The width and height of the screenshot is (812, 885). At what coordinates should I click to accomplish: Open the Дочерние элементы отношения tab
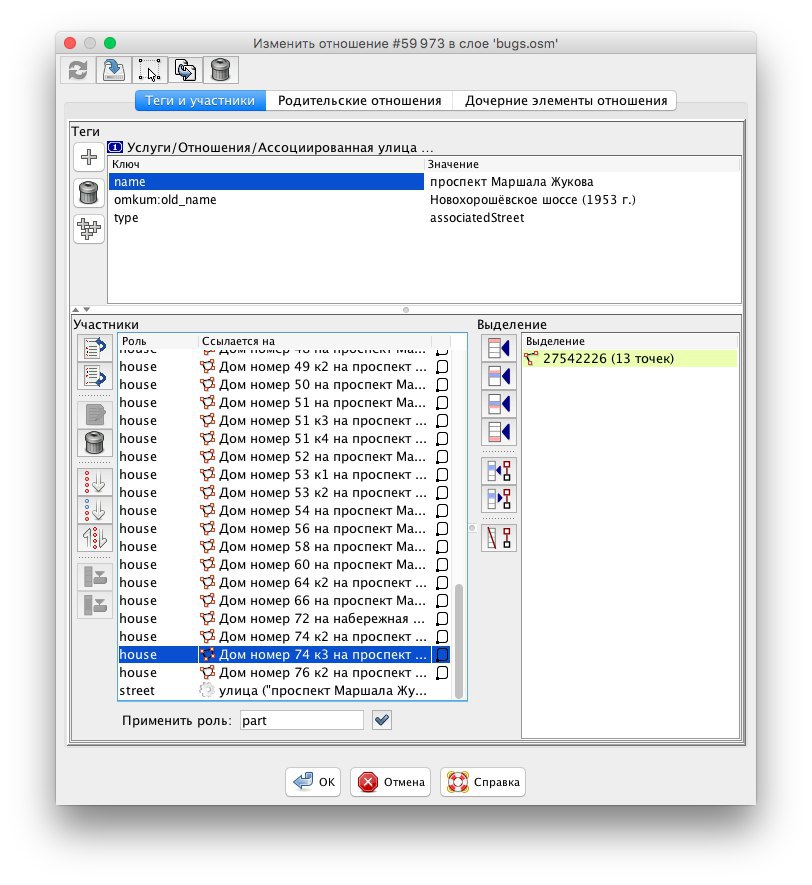pos(565,101)
